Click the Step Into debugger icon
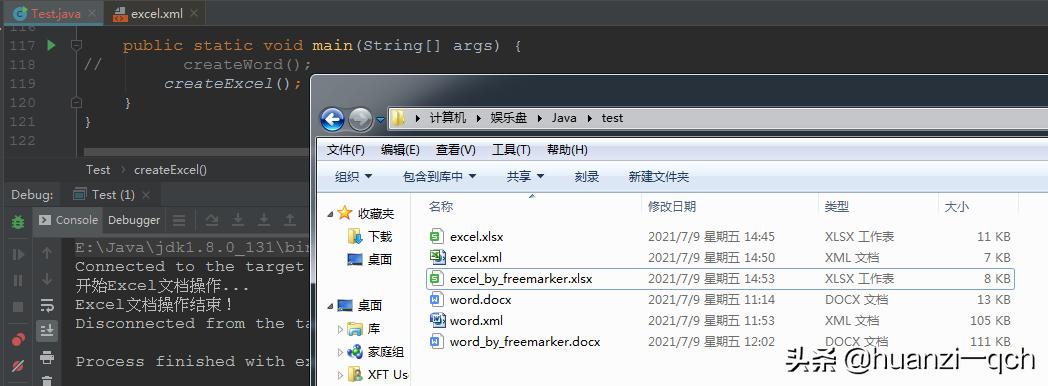Image resolution: width=1048 pixels, height=386 pixels. point(238,220)
